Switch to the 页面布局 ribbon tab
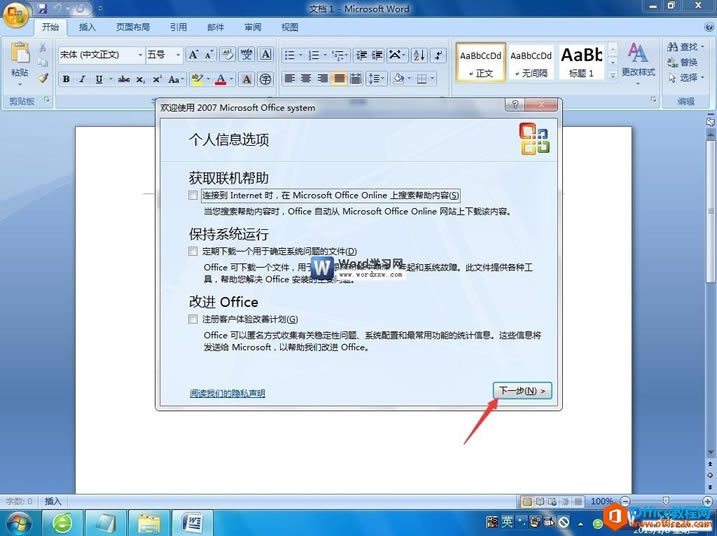The image size is (717, 536). (x=133, y=27)
